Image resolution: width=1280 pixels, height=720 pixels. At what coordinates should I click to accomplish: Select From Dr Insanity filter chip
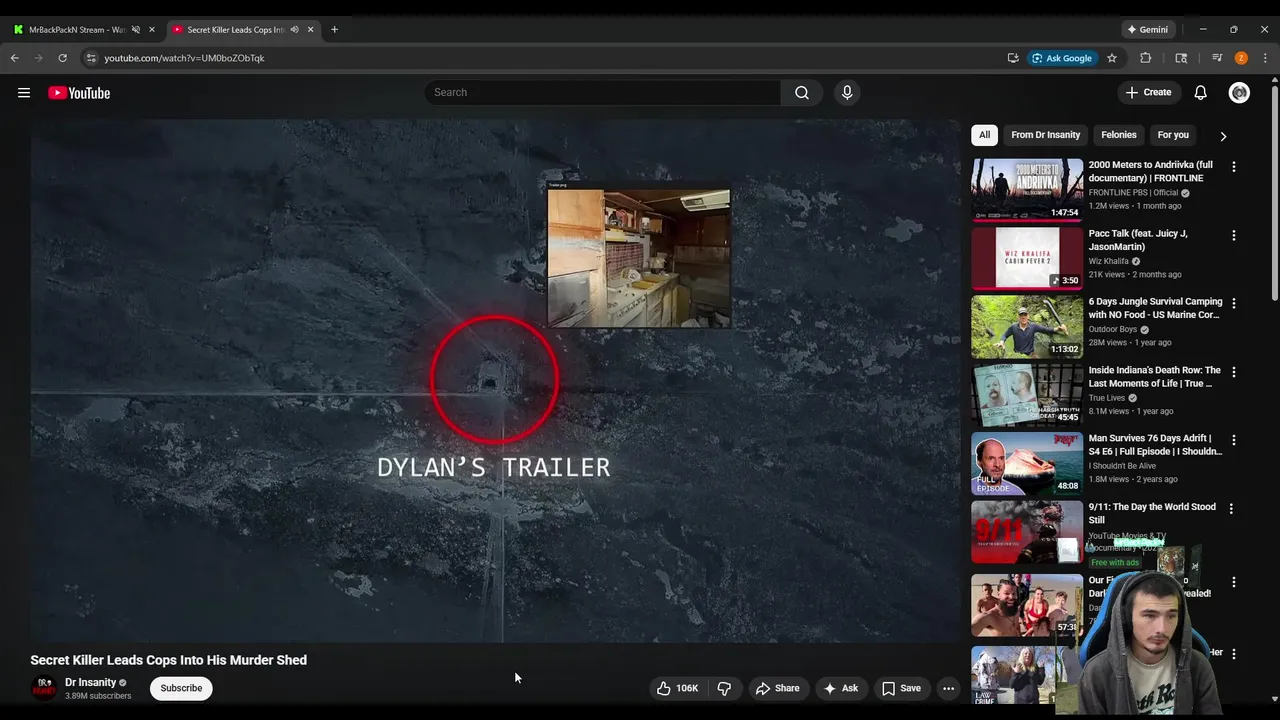coord(1045,135)
